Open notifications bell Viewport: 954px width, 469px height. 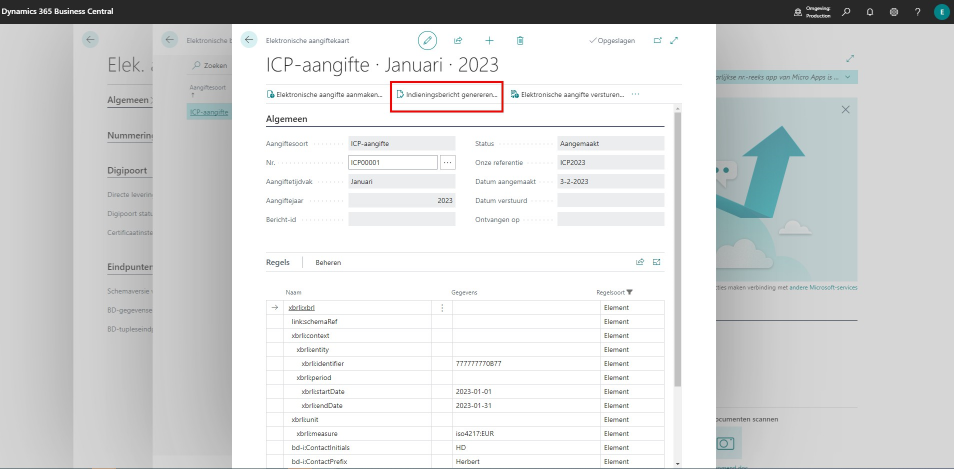[869, 12]
